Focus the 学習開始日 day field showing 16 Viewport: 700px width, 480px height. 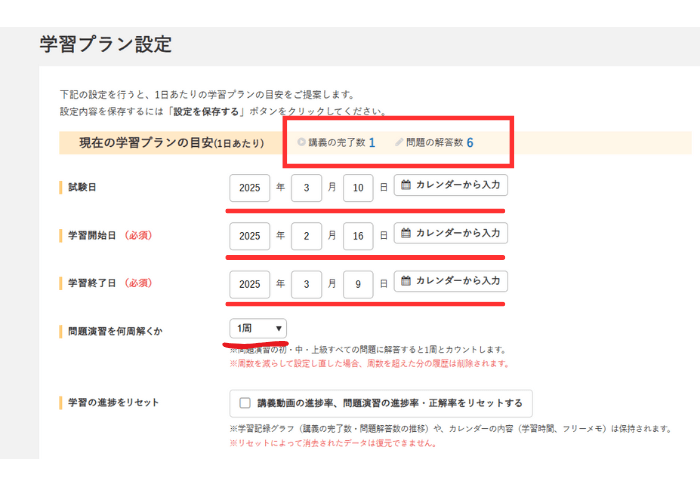click(x=358, y=236)
